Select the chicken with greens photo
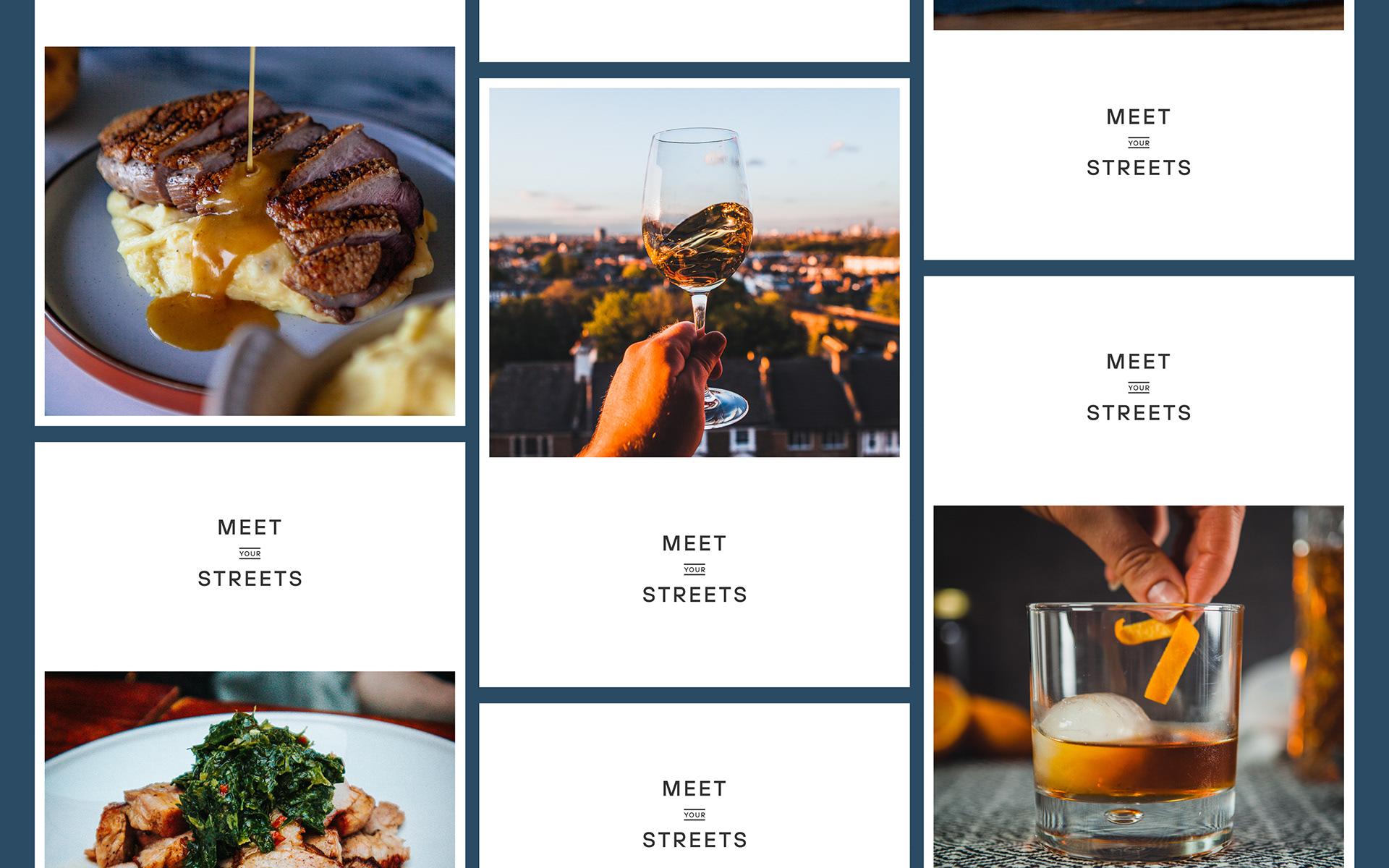The width and height of the screenshot is (1389, 868). click(x=250, y=770)
